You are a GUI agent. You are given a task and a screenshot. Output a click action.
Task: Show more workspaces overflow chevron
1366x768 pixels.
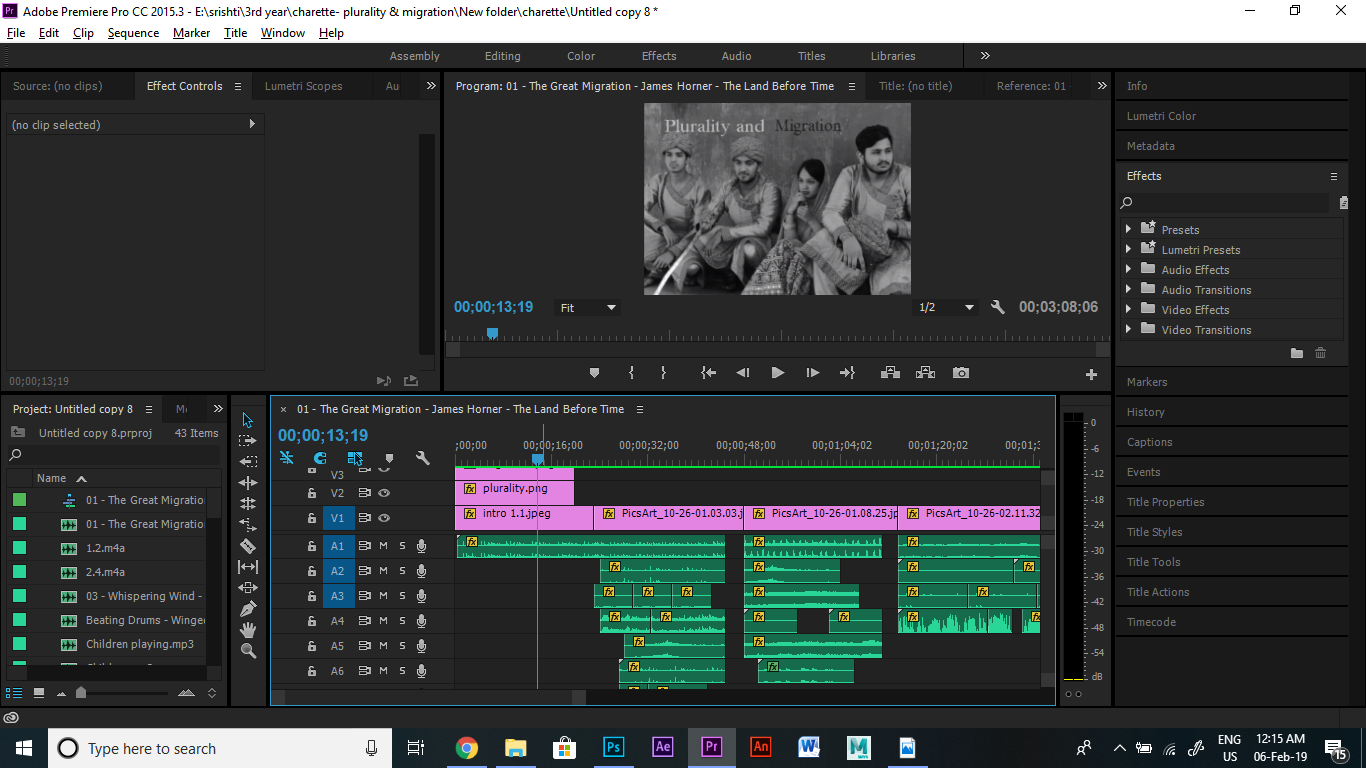(985, 56)
